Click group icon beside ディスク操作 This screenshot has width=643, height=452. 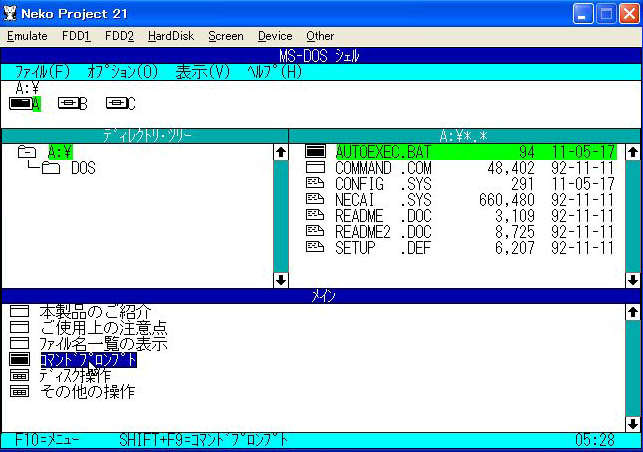[x=19, y=375]
